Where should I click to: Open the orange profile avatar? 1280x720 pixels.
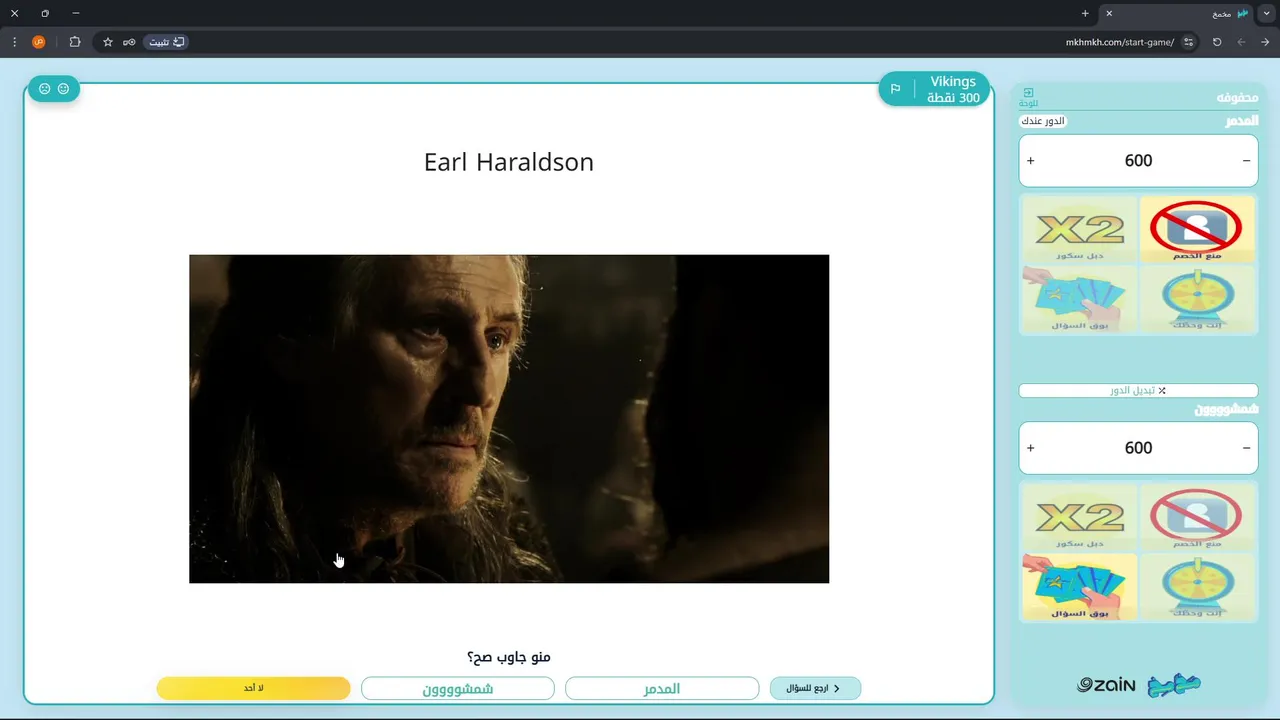pyautogui.click(x=39, y=42)
